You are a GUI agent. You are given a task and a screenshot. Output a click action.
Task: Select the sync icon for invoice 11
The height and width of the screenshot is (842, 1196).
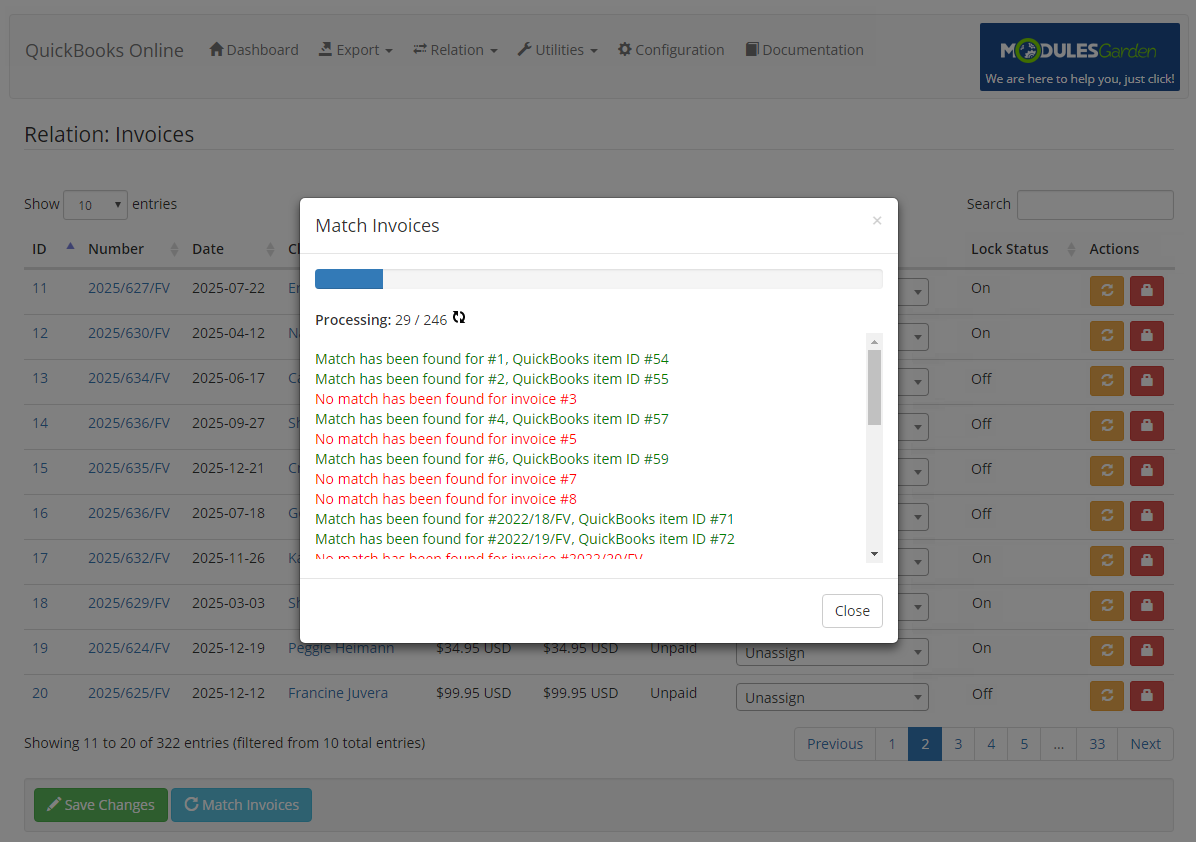point(1106,292)
